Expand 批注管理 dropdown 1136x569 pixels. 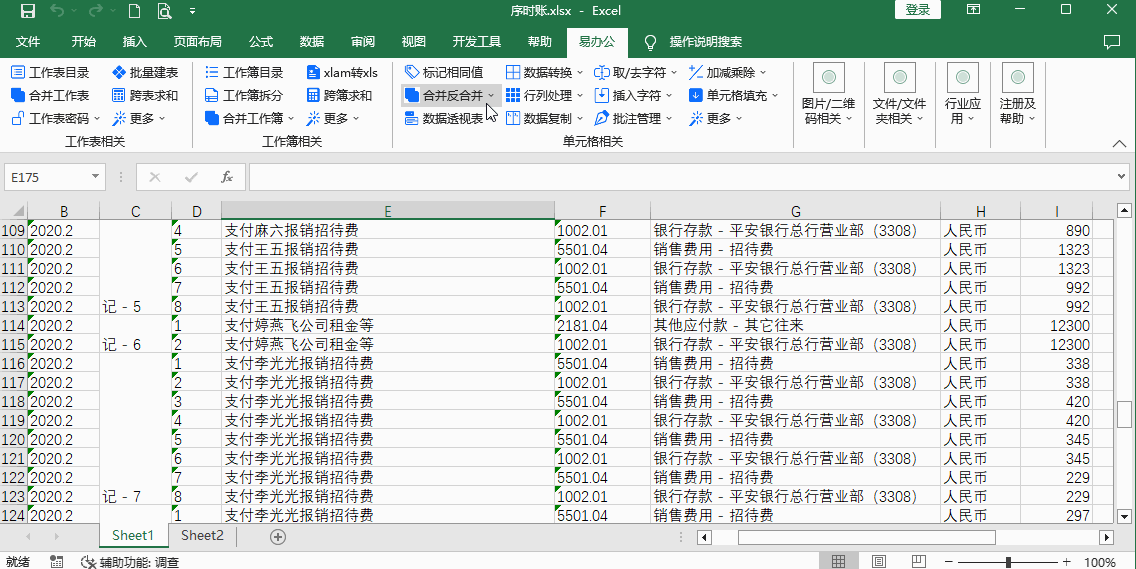[669, 118]
